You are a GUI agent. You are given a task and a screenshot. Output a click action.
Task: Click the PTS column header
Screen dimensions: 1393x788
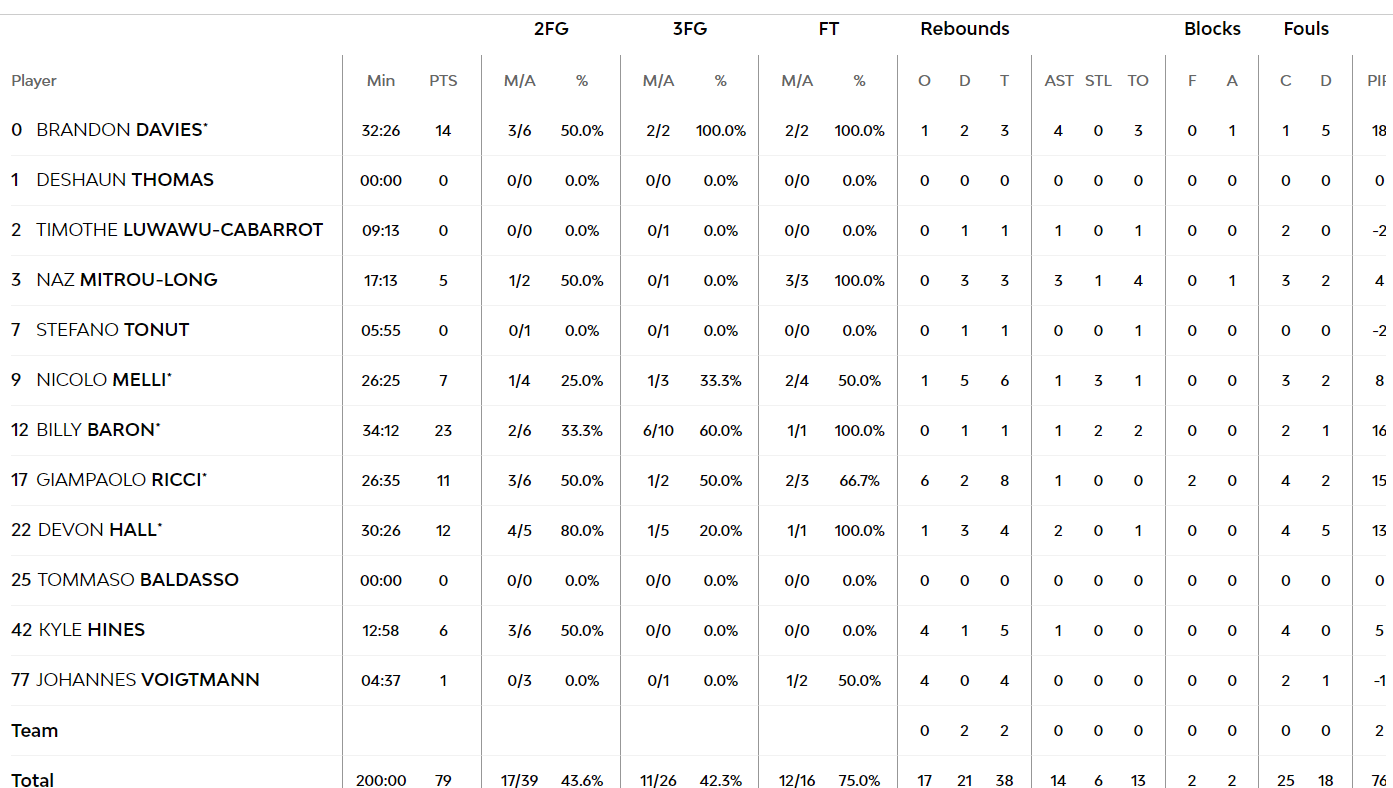(x=443, y=81)
